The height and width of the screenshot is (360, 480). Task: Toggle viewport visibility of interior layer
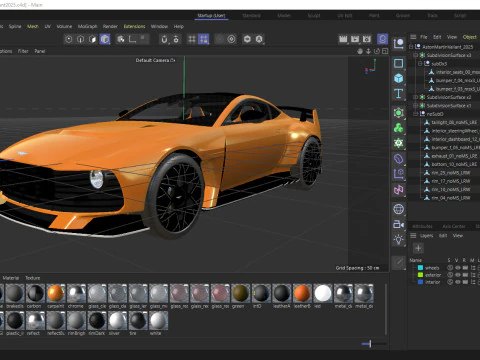point(458,282)
